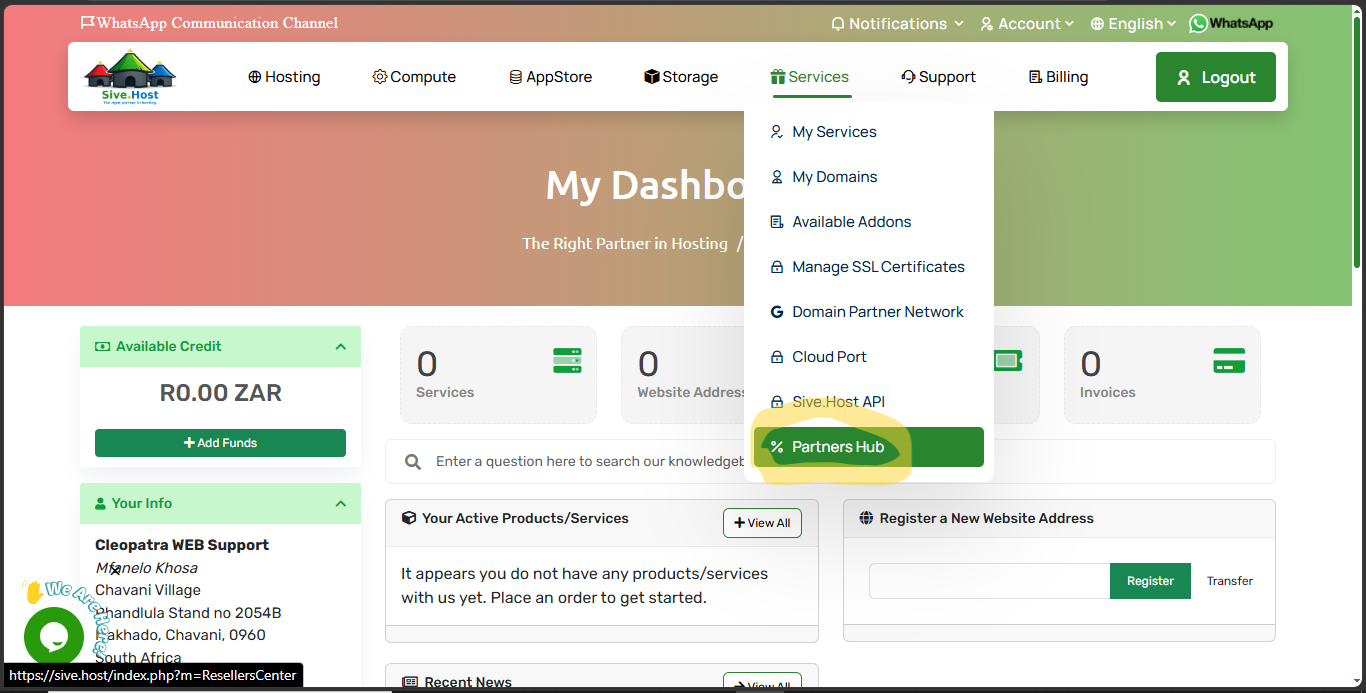
Task: Click the money icon beside Available Credit
Action: point(102,346)
